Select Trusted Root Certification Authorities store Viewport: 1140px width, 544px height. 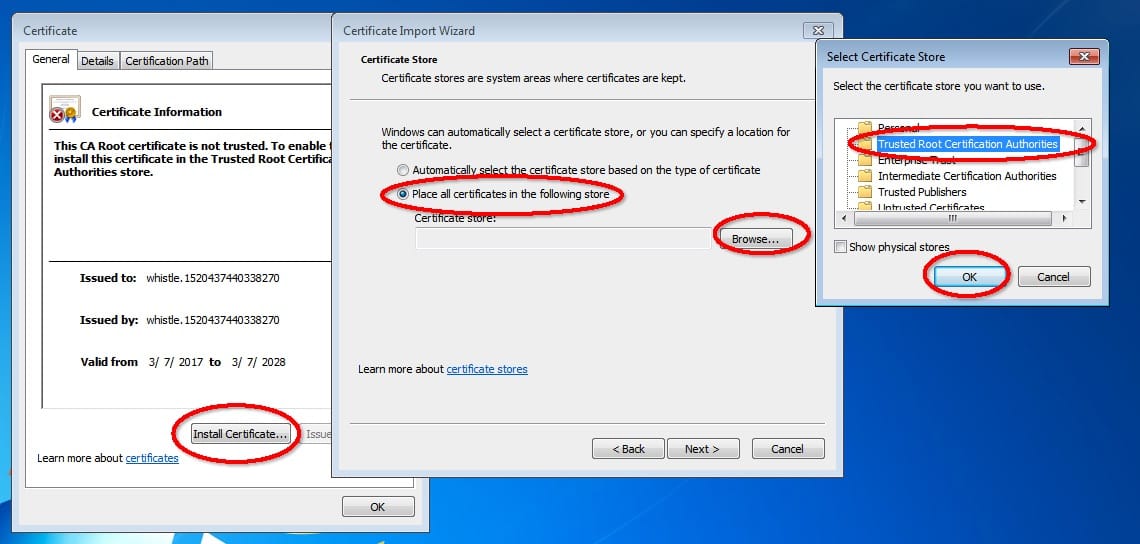967,144
